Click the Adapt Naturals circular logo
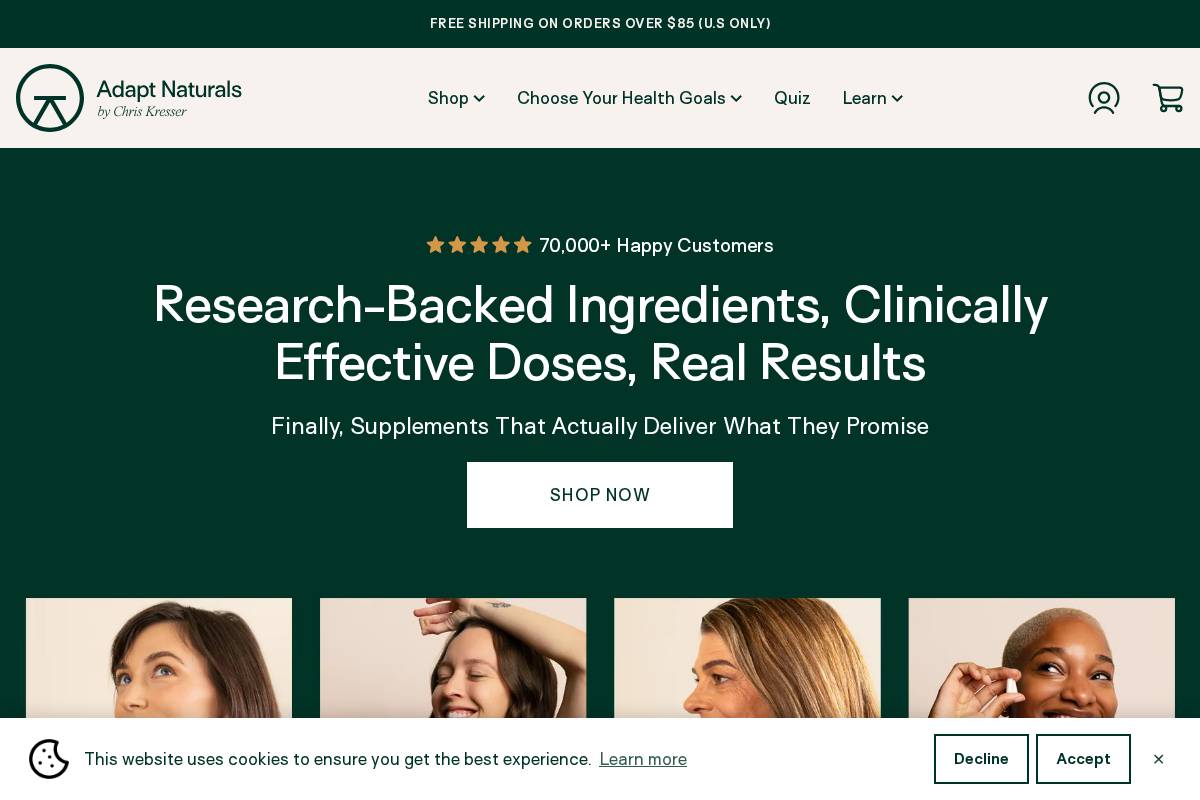Screen dimensions: 1200x800 (x=50, y=98)
